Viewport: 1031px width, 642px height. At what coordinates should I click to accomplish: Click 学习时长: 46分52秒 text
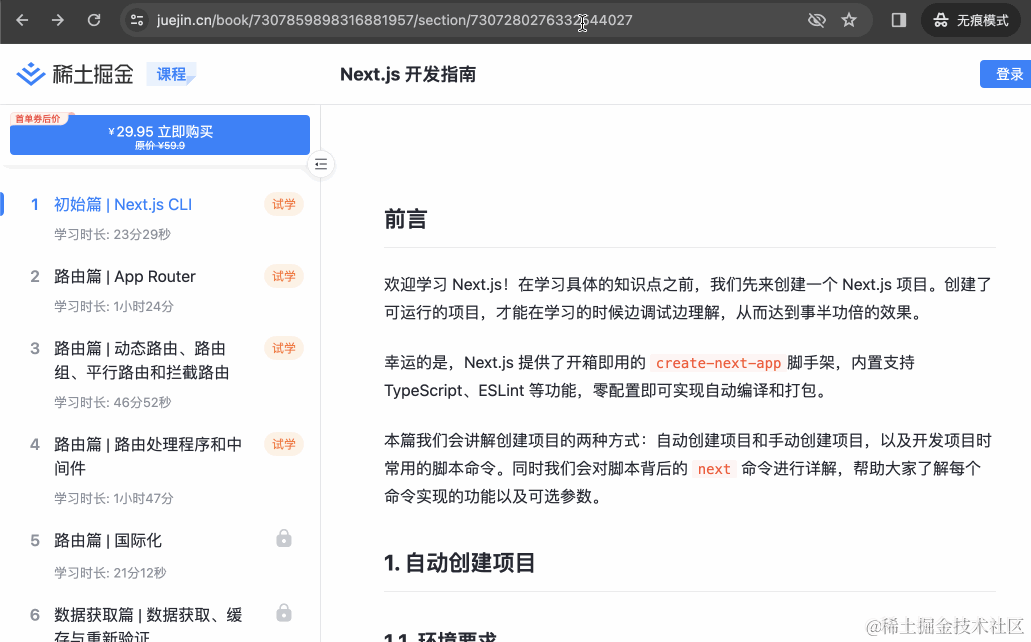(x=112, y=403)
